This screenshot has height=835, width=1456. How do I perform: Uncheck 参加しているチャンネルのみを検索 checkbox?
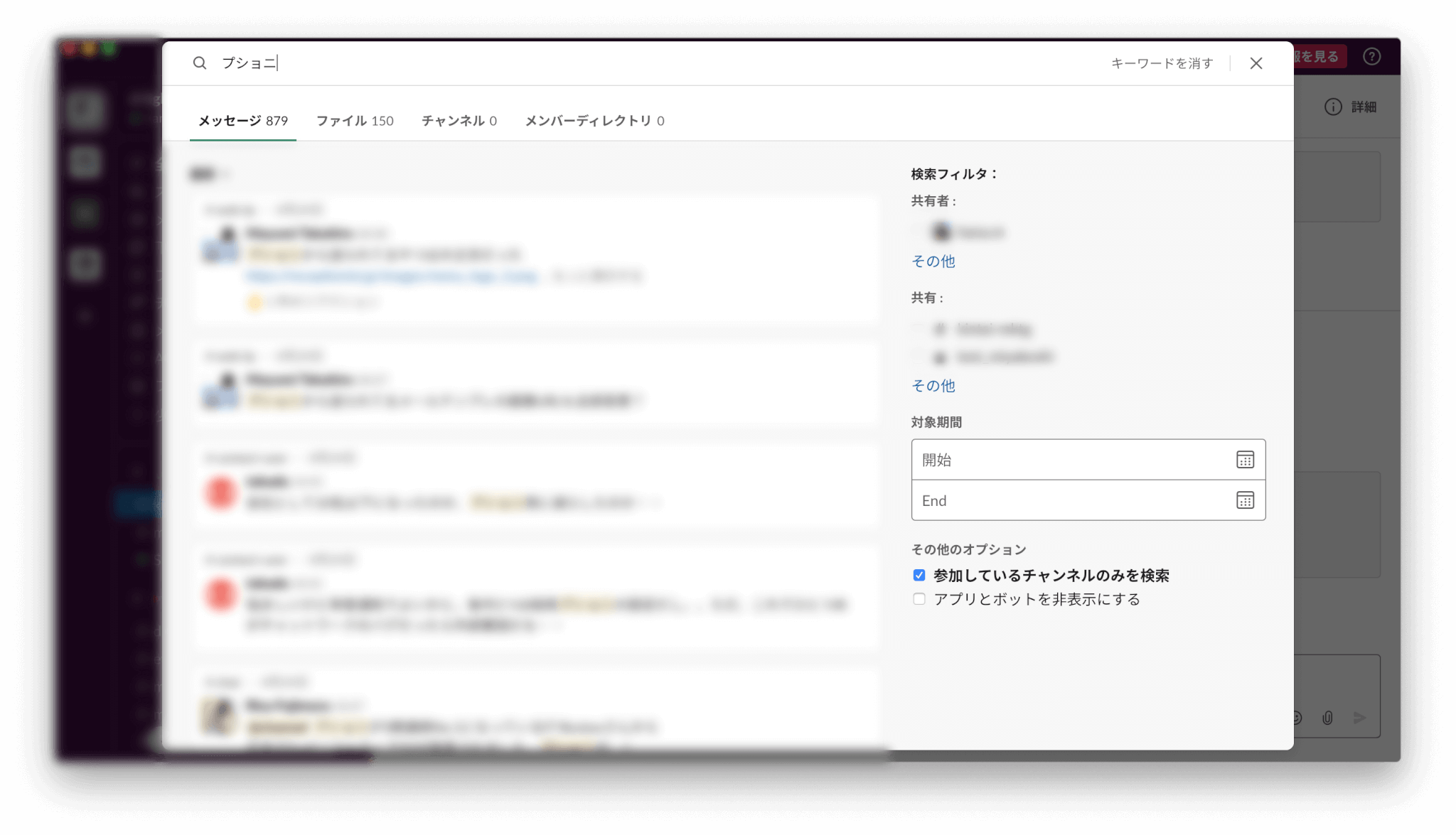tap(919, 575)
